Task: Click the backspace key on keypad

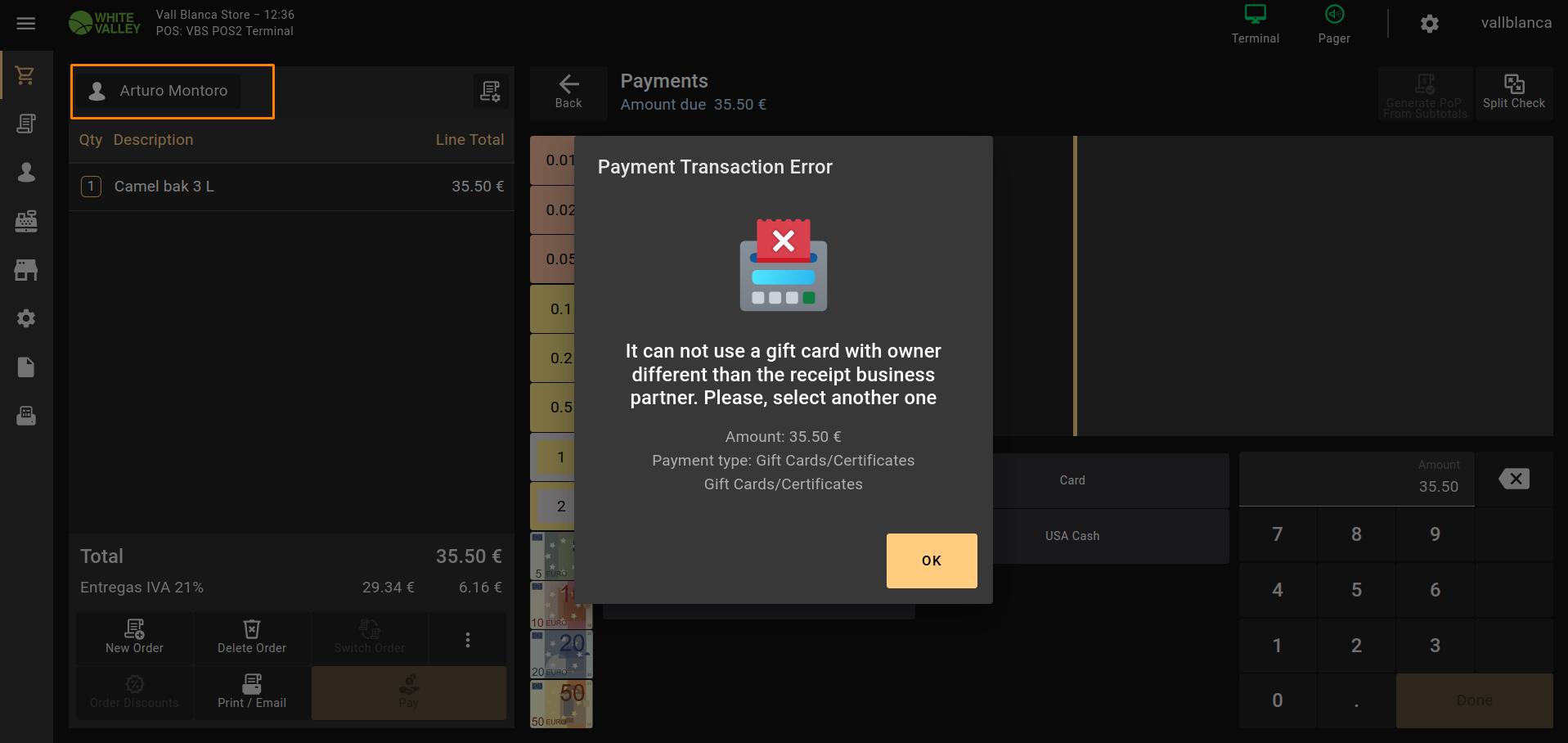Action: [1514, 479]
